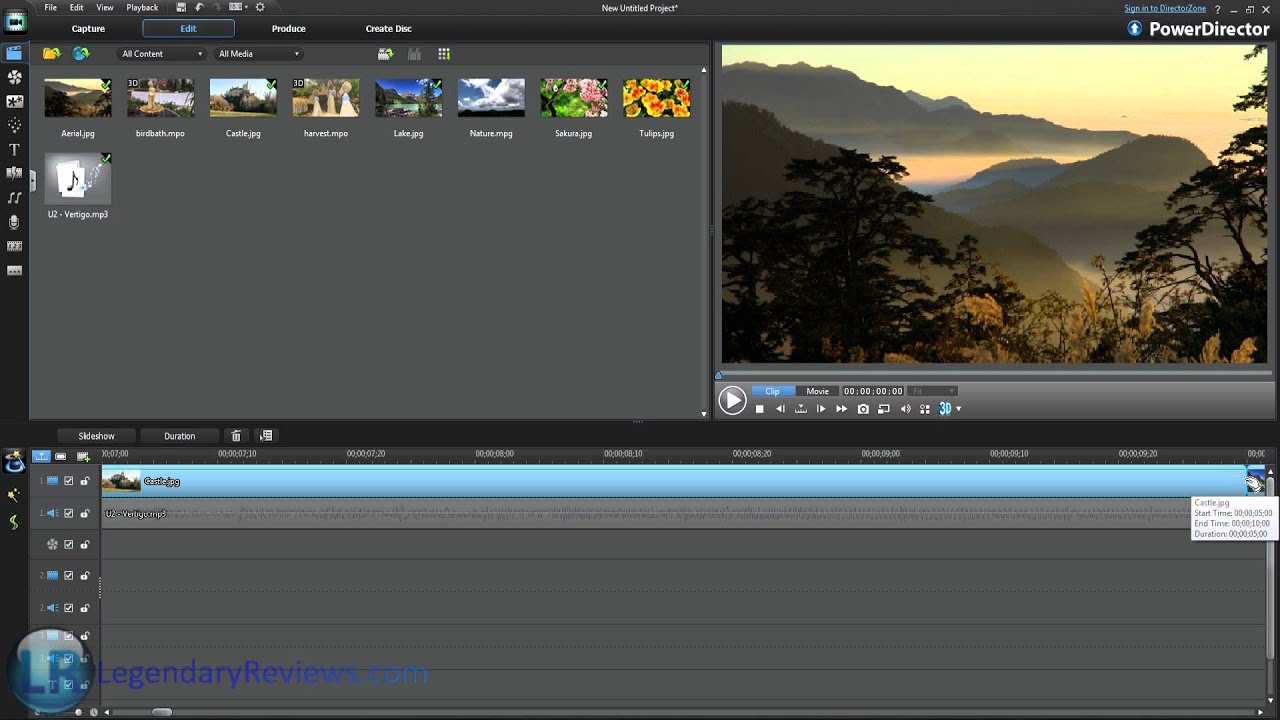This screenshot has height=720, width=1280.
Task: Click the Save project floppy icon
Action: pyautogui.click(x=181, y=7)
